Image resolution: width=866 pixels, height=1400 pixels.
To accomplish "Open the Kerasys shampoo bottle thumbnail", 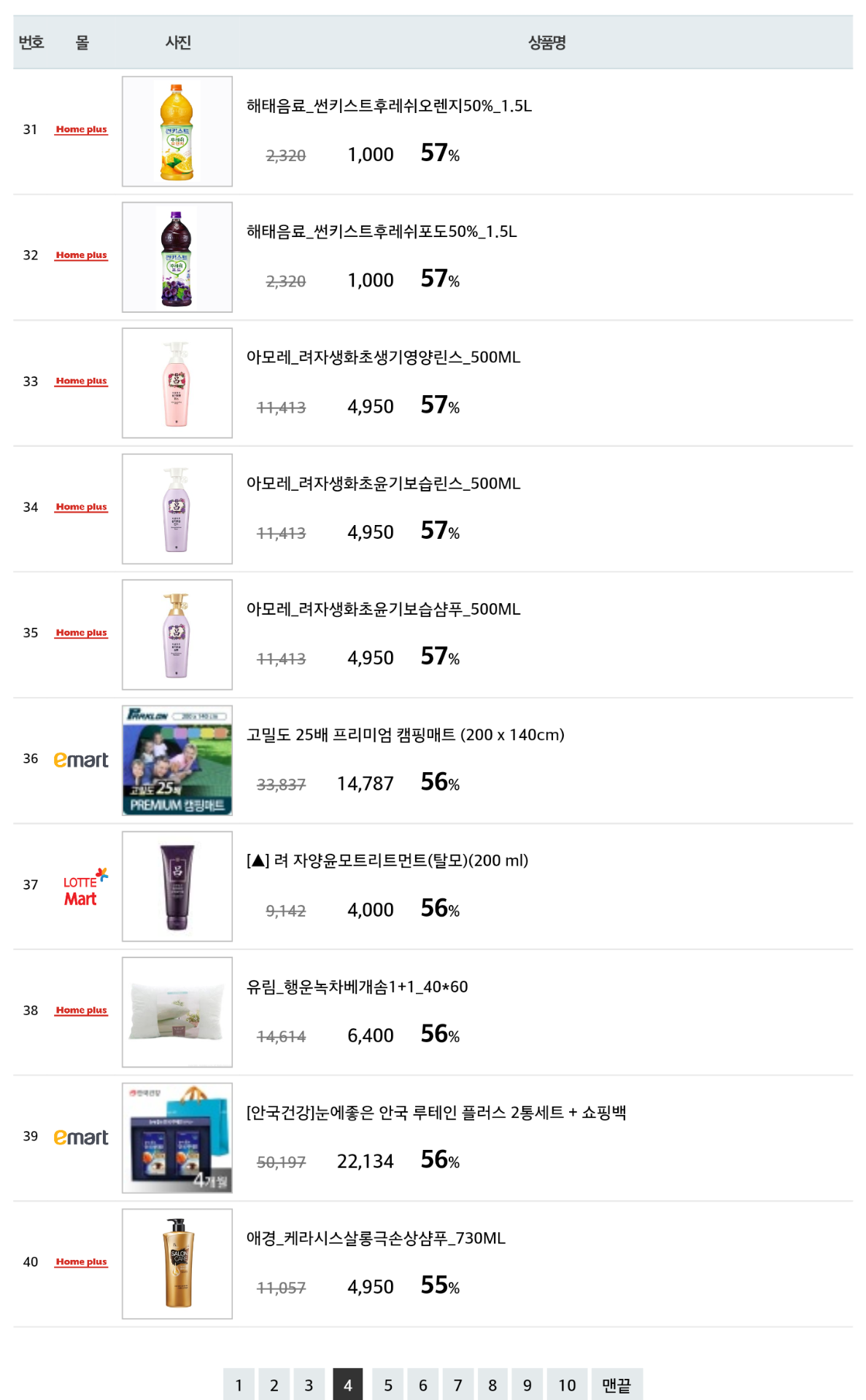I will coord(177,1264).
